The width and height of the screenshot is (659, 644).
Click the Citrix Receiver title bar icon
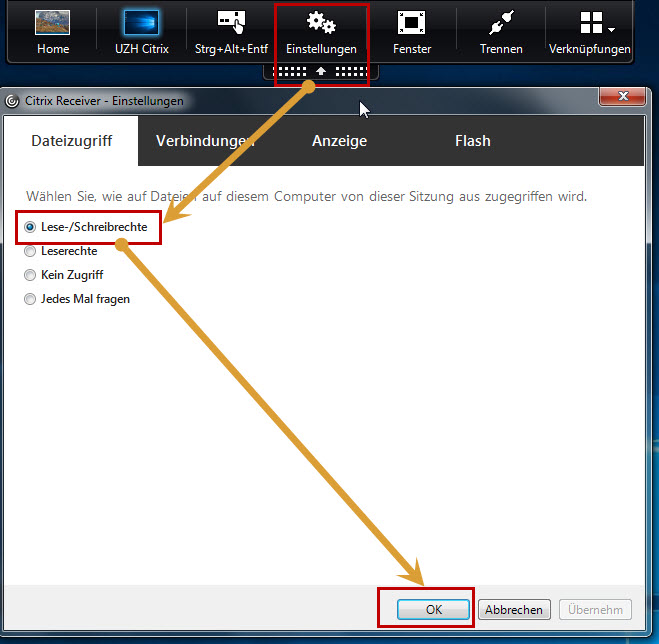pyautogui.click(x=13, y=101)
